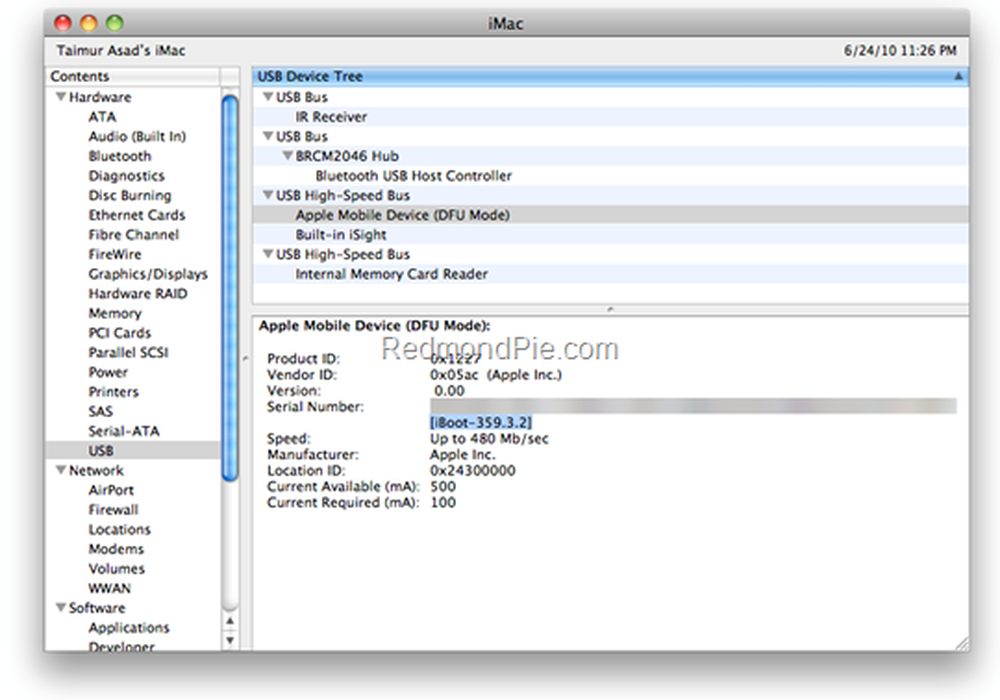1000x700 pixels.
Task: Collapse the BRCM2046 Hub branch
Action: coord(288,156)
